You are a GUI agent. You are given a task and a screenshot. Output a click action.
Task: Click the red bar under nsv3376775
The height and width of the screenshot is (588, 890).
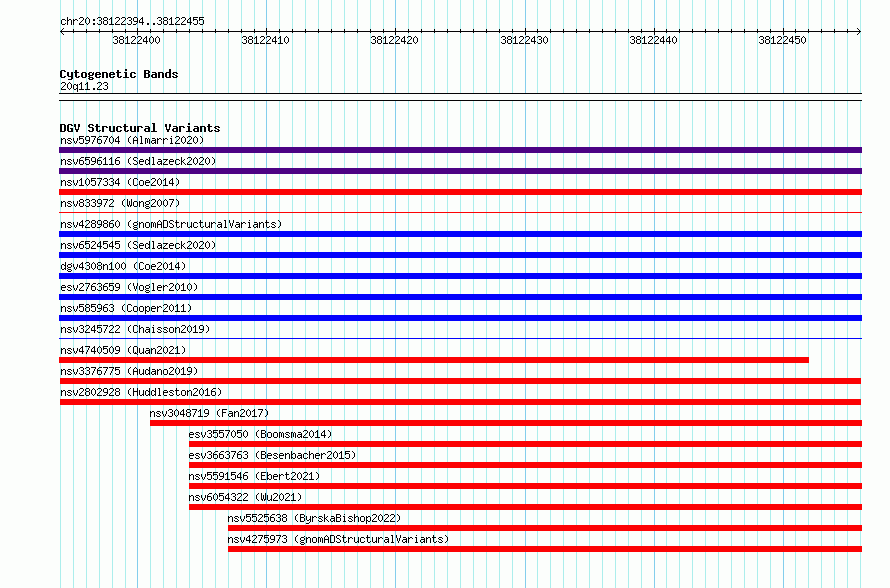(460, 381)
